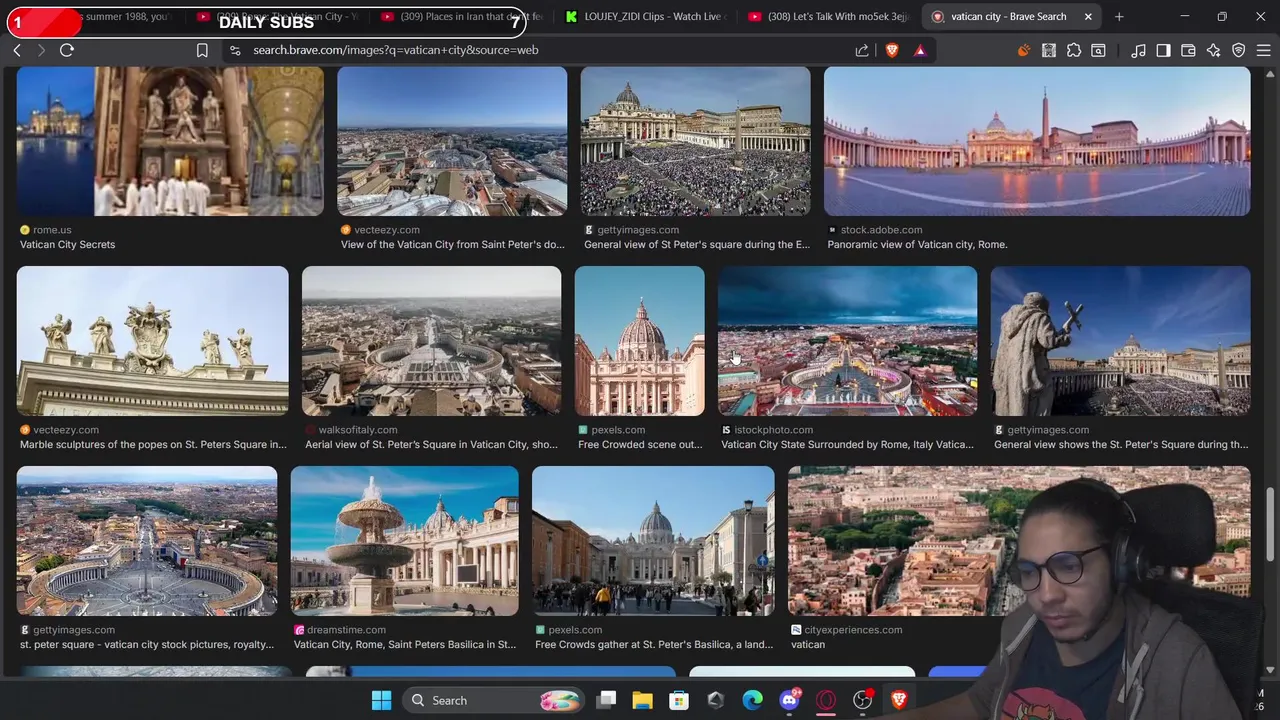Click the Brave icon in the taskbar
The height and width of the screenshot is (720, 1280).
click(x=899, y=701)
